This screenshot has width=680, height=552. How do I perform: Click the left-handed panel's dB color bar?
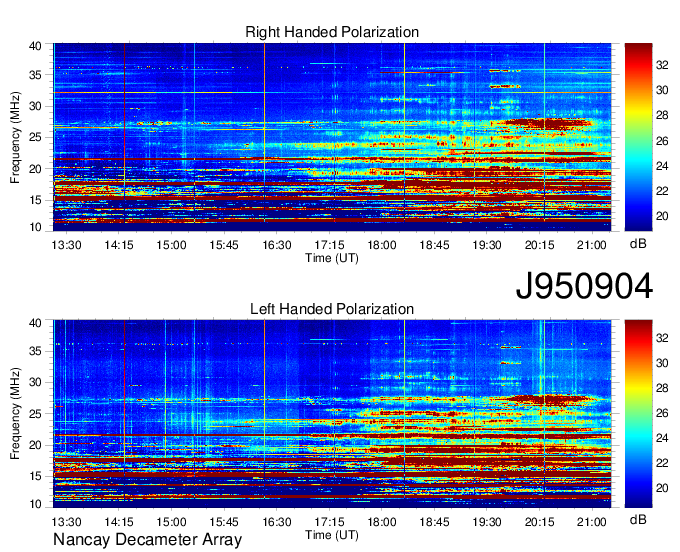point(638,414)
